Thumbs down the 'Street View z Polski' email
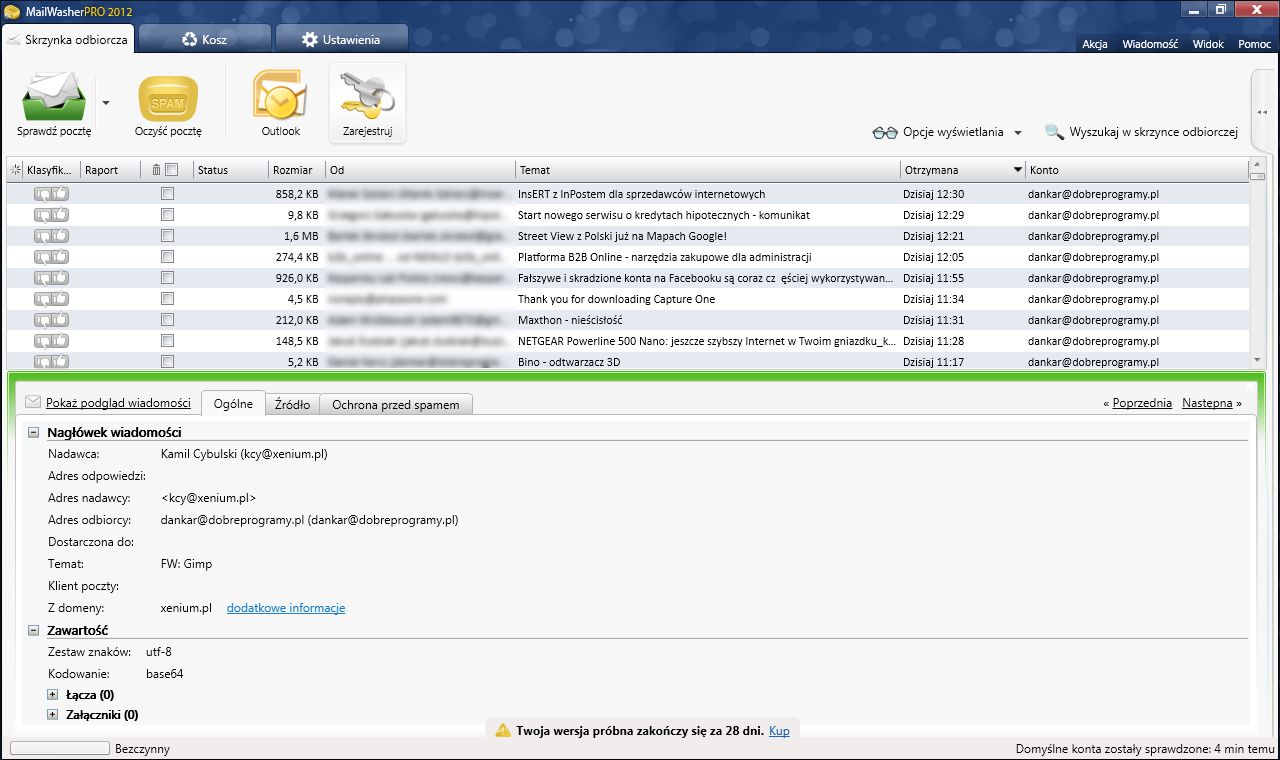 click(x=43, y=236)
